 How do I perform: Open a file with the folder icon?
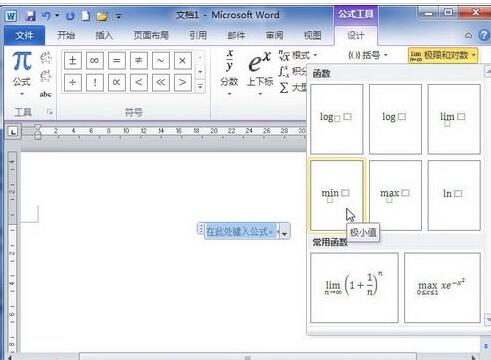click(103, 16)
